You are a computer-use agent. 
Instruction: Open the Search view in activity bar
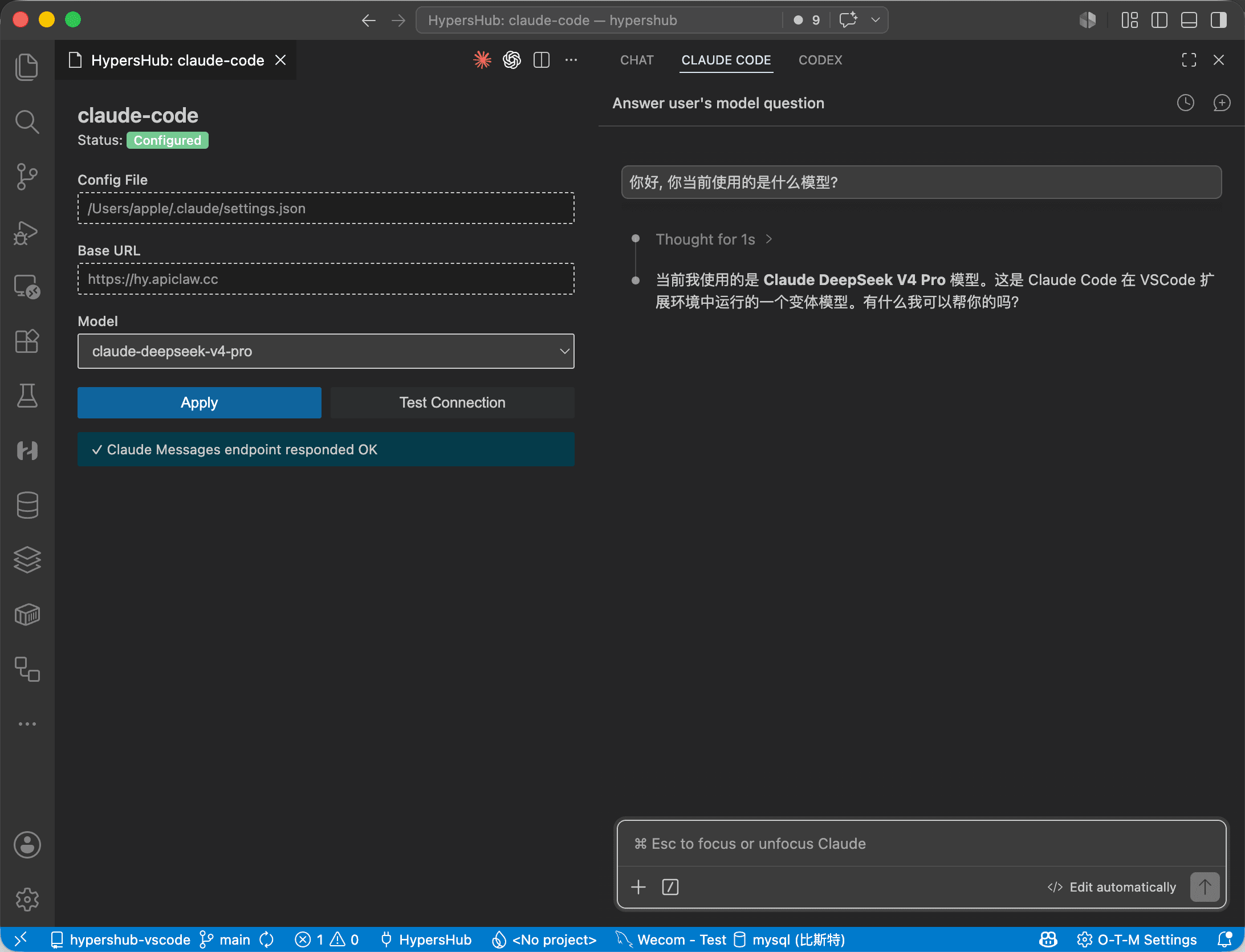pyautogui.click(x=27, y=121)
